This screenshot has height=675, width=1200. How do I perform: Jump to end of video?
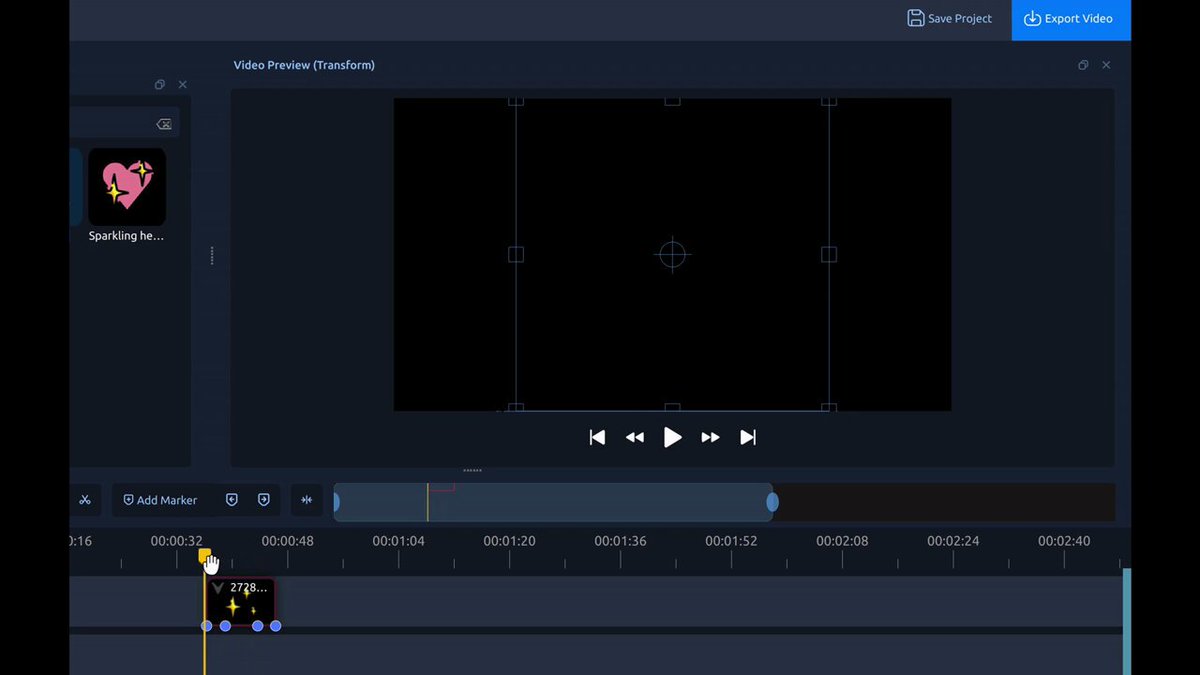(748, 437)
